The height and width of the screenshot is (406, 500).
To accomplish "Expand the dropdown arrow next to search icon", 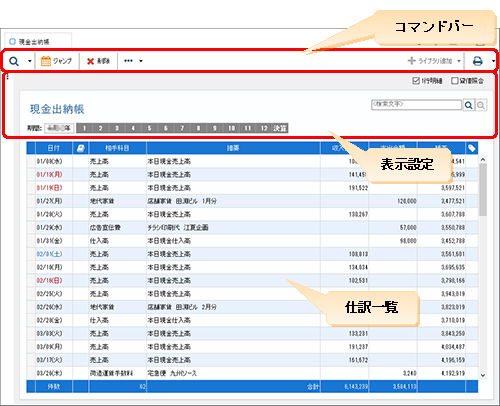I will pyautogui.click(x=29, y=61).
